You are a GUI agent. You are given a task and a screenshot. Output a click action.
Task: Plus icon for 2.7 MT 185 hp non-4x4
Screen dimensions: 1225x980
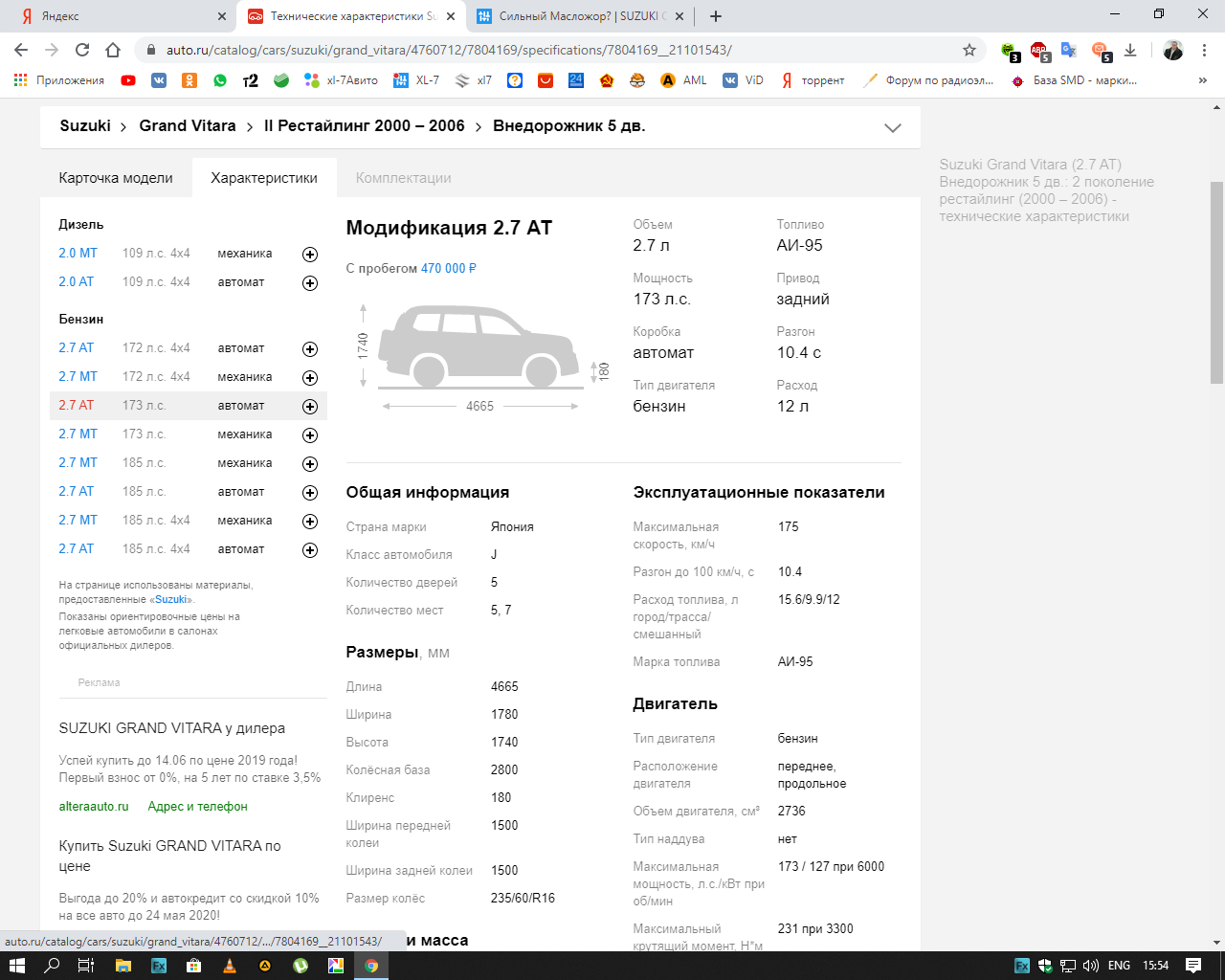click(310, 464)
